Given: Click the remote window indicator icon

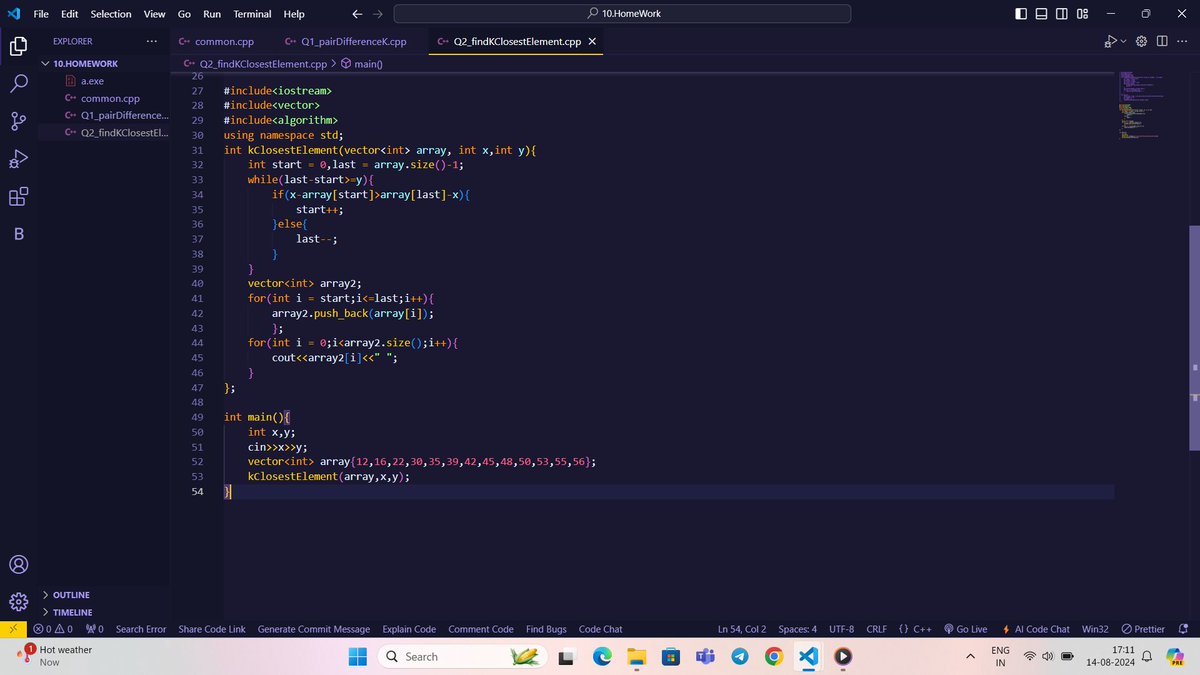Looking at the screenshot, I should [x=12, y=629].
